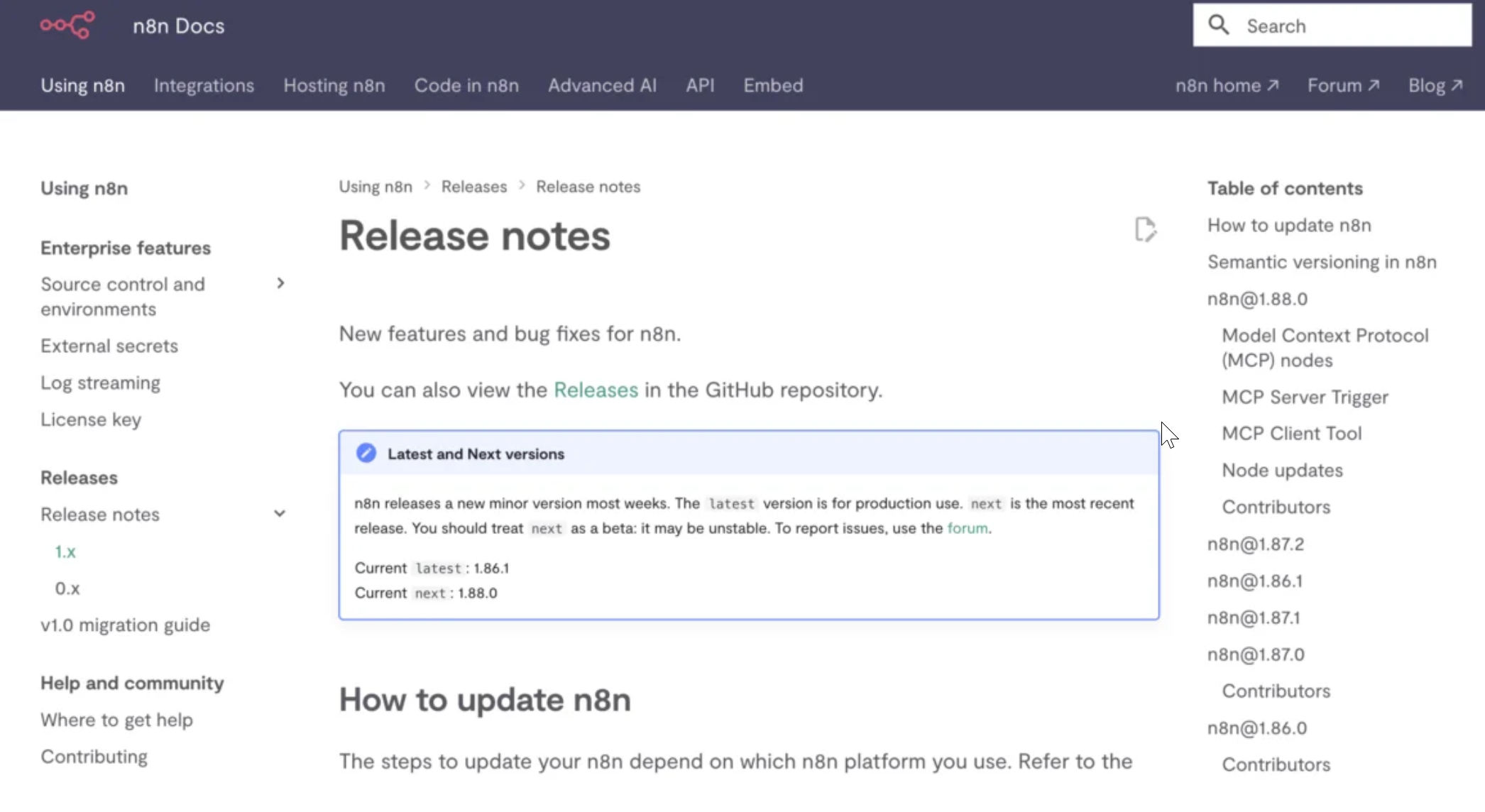The height and width of the screenshot is (812, 1485).
Task: Open Where to get help page
Action: (x=116, y=720)
